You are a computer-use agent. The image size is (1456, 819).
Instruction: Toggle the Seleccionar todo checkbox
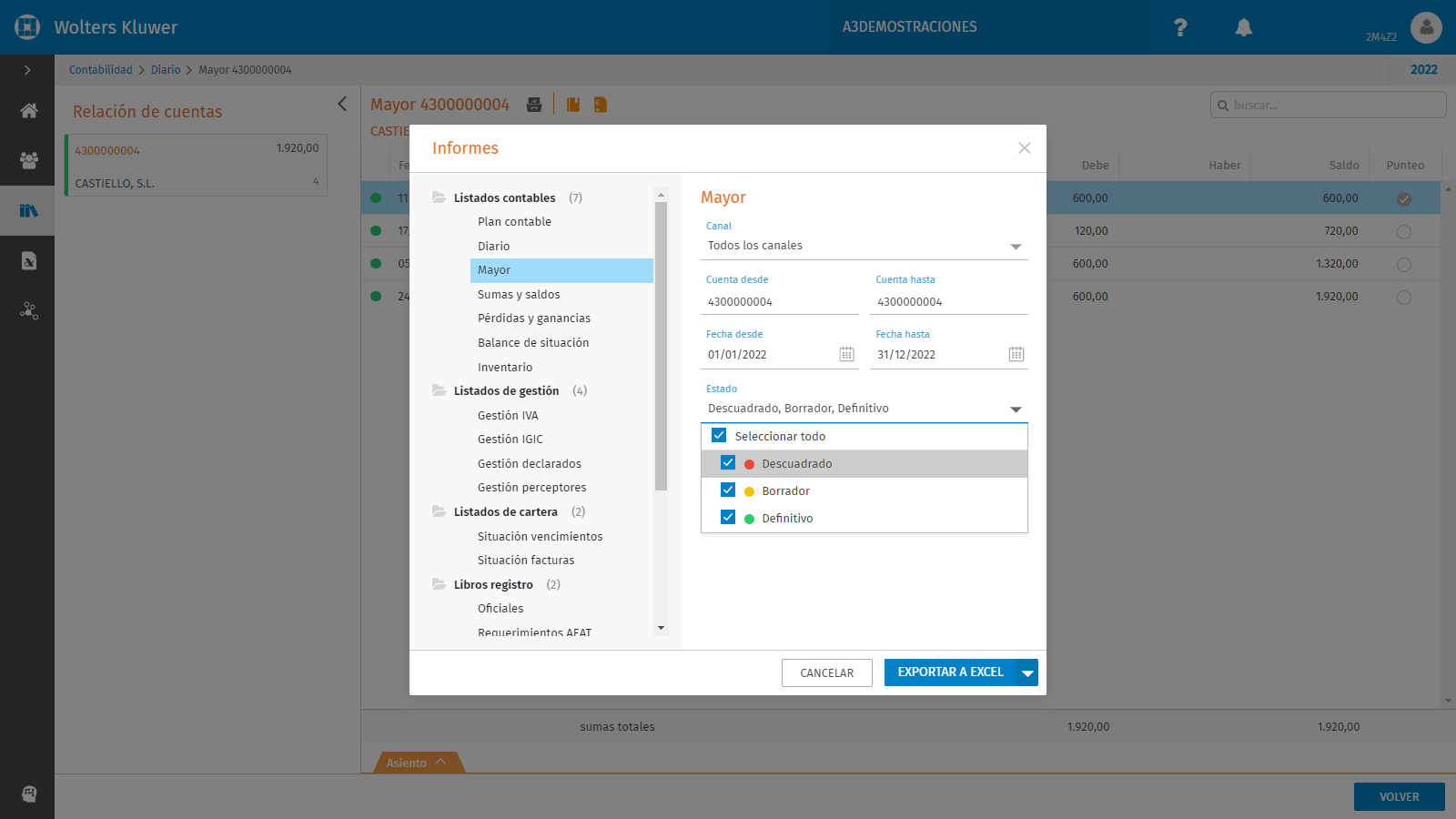click(x=719, y=435)
